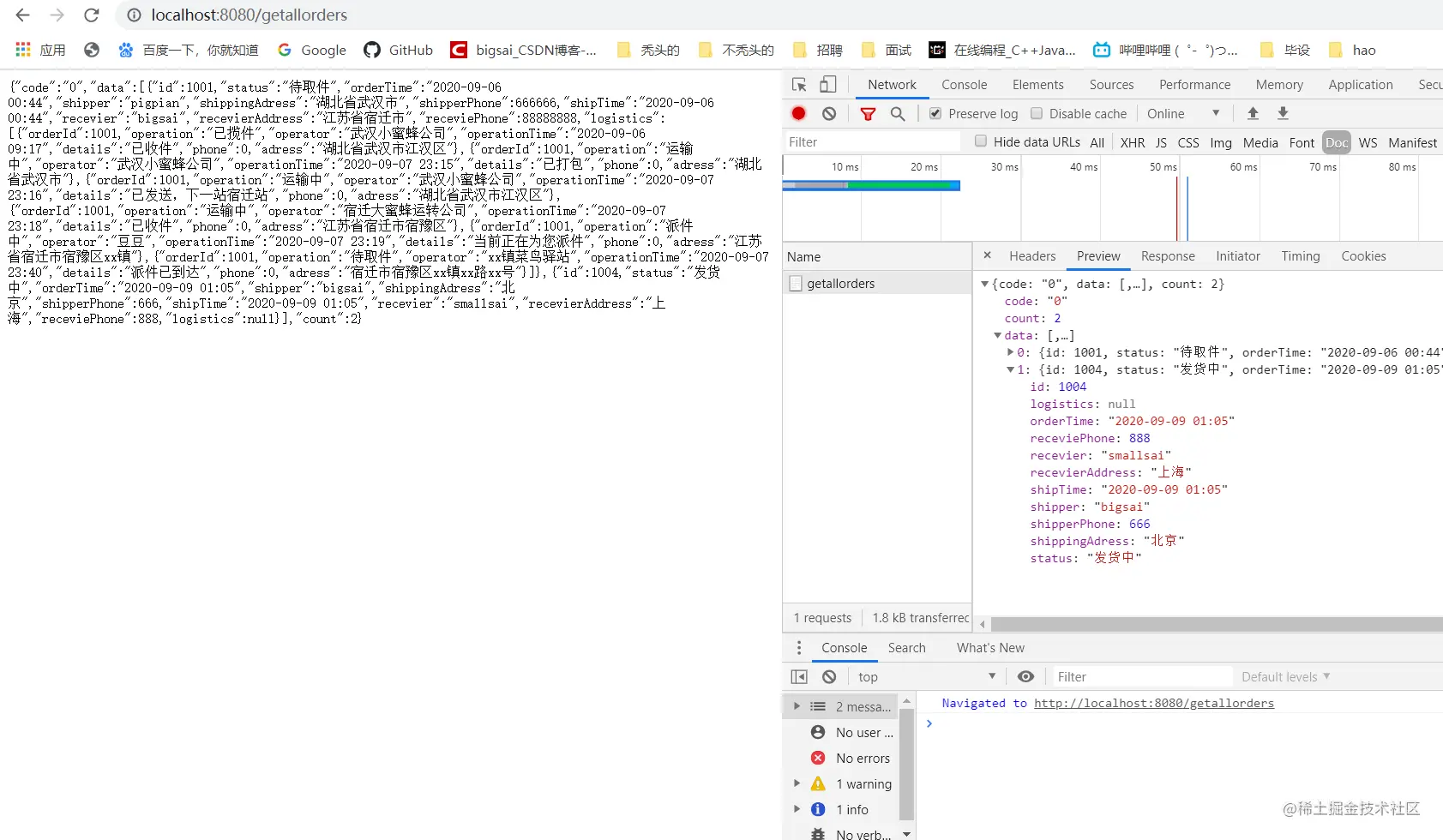The image size is (1443, 840).
Task: Clear the network log
Action: (x=829, y=113)
